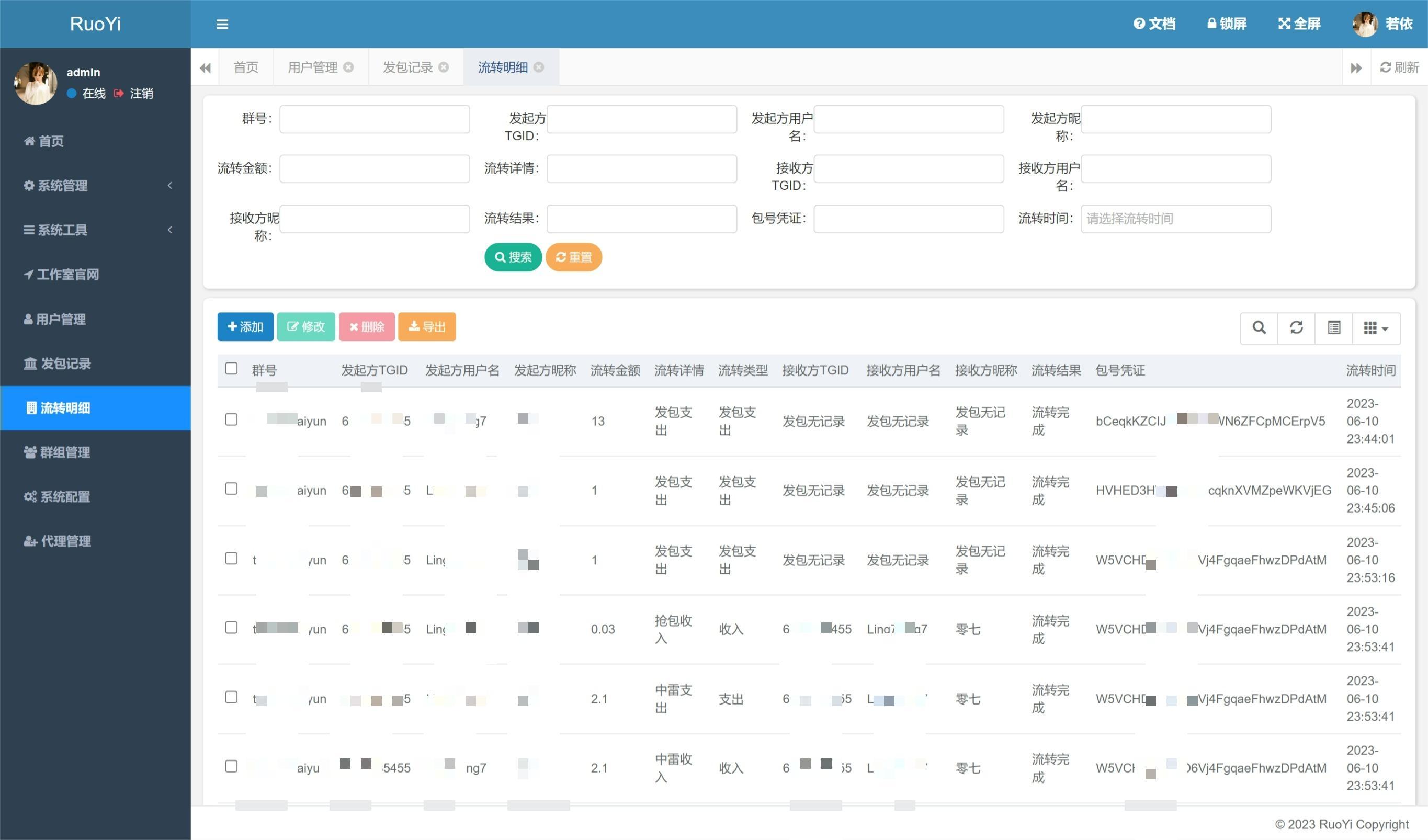Switch to the 用户管理 tab
Screen dimensions: 1428x840
pyautogui.click(x=312, y=67)
